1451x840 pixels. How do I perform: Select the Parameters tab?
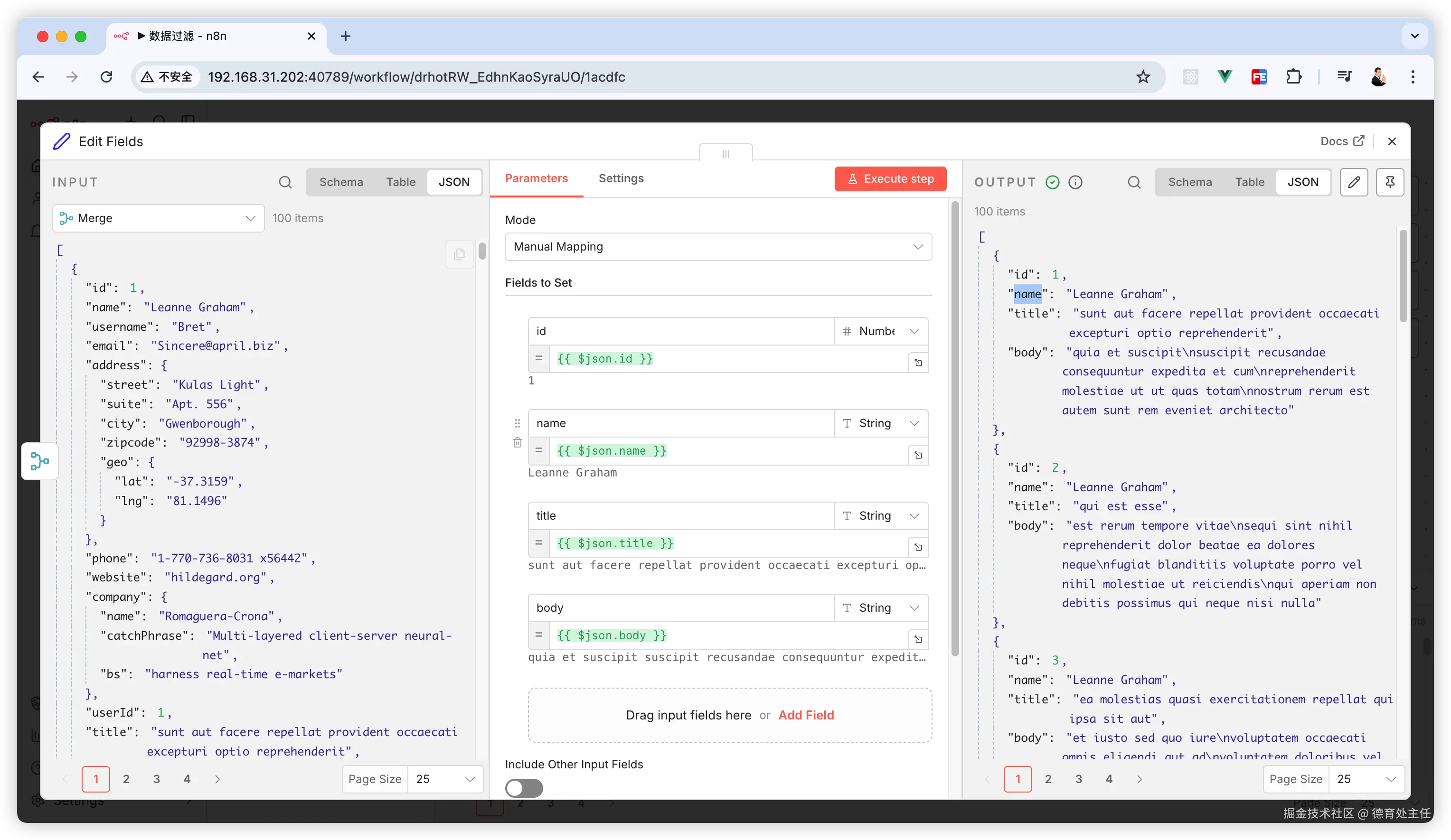(x=536, y=178)
